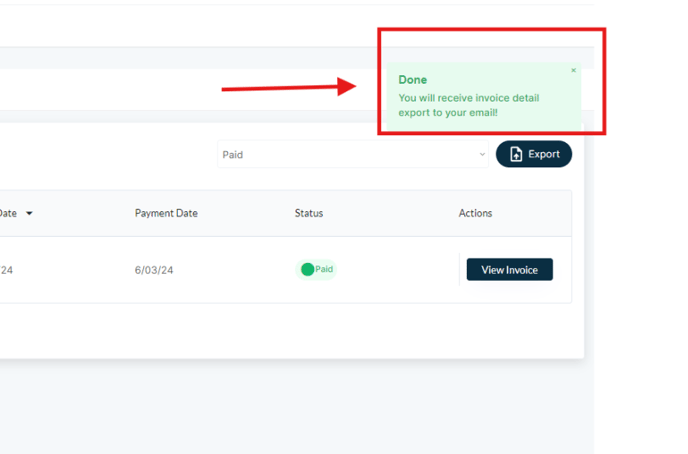Click the partially visible Date column header
The image size is (688, 454).
[8, 213]
